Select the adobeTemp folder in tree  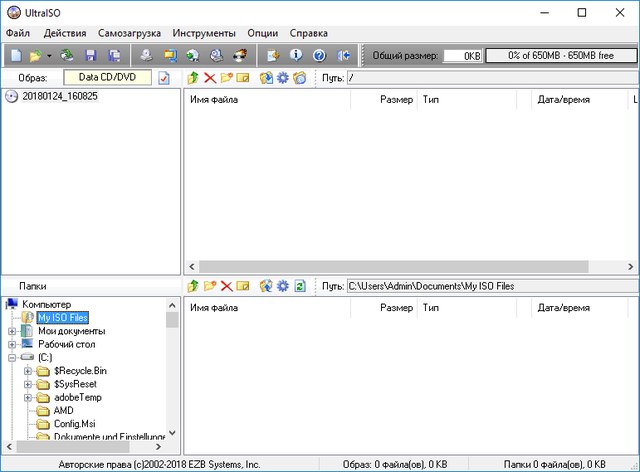pos(77,397)
